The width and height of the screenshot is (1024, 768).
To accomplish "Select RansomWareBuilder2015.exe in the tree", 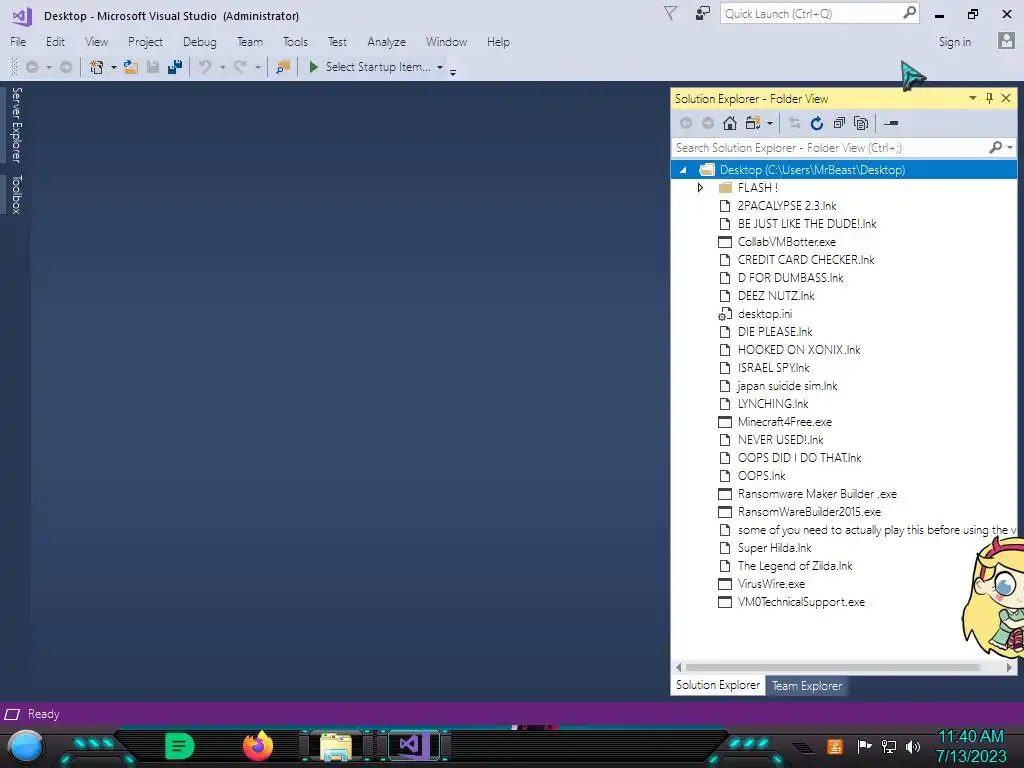I will (809, 512).
